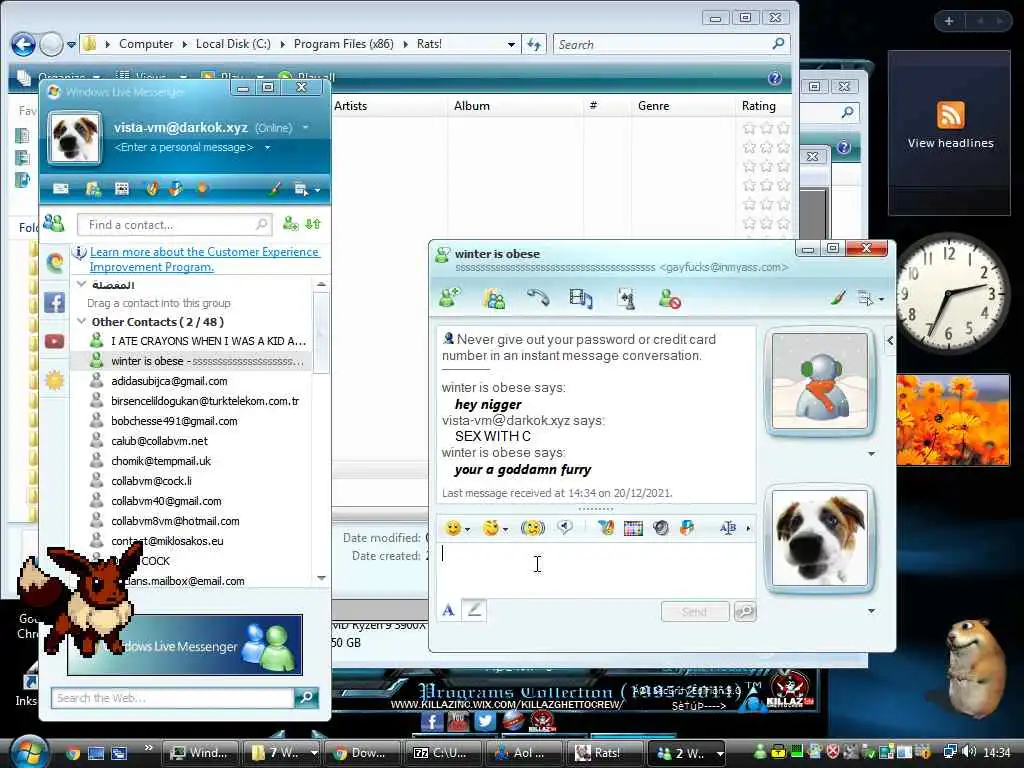Open the paintbrush color scheme icon in Messenger main window
The image size is (1024, 768).
275,189
